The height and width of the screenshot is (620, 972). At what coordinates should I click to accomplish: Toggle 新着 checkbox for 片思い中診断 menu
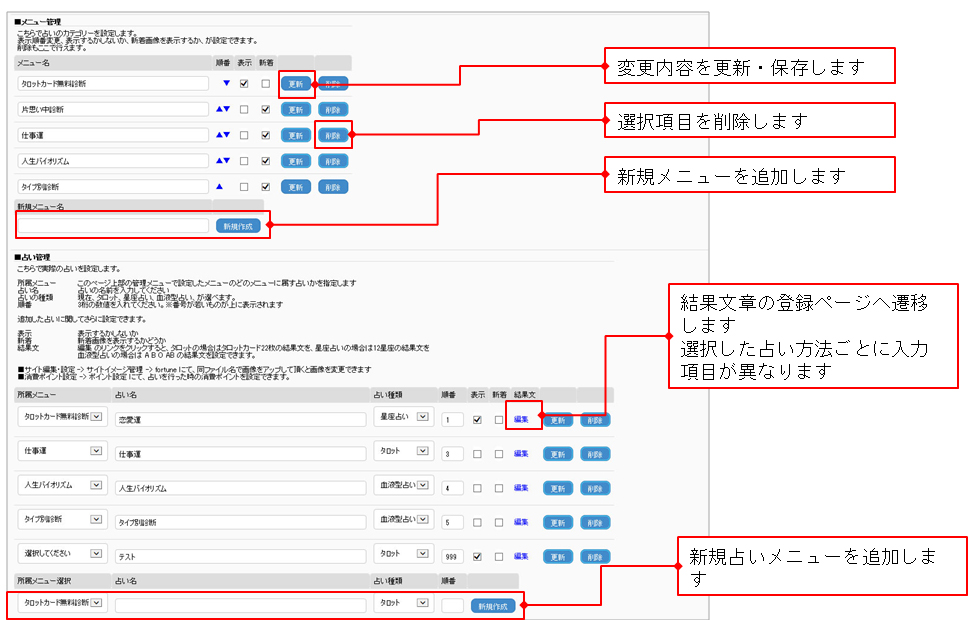click(x=265, y=109)
